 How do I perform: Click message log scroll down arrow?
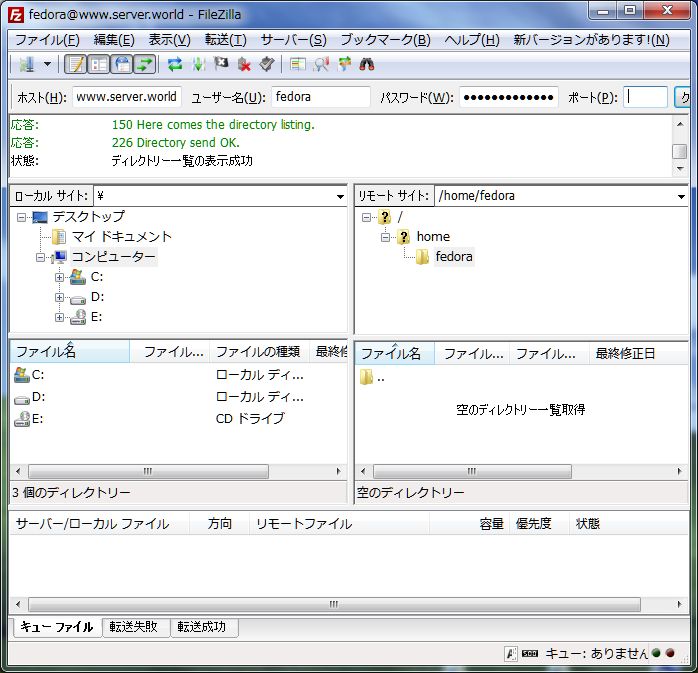coord(679,169)
